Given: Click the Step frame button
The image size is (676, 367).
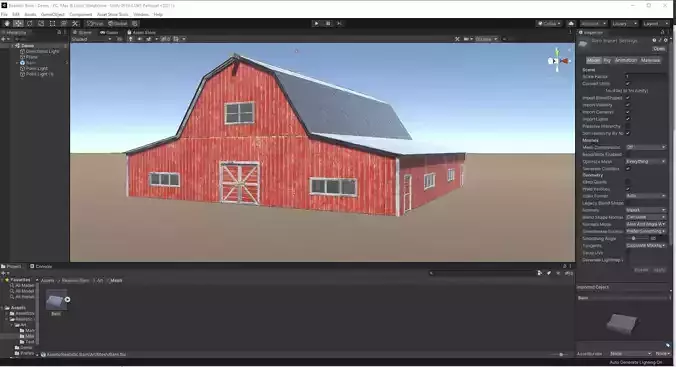Looking at the screenshot, I should click(339, 23).
